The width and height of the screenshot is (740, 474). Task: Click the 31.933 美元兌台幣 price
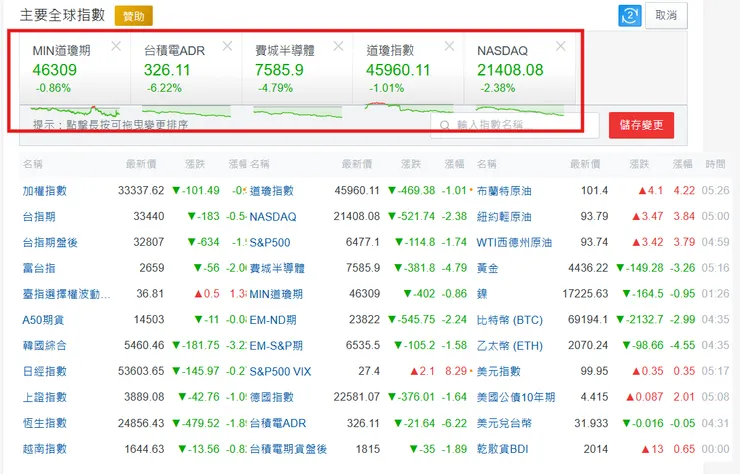point(591,423)
